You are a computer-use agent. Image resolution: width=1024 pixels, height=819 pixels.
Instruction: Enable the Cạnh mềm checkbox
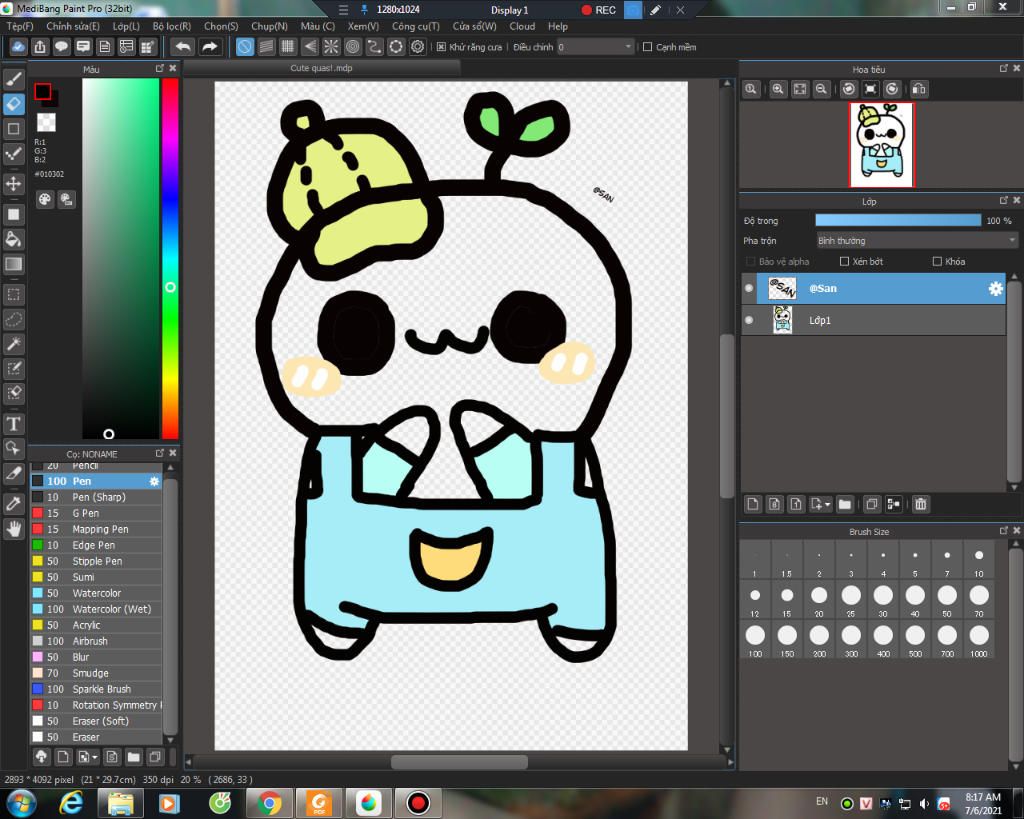648,47
